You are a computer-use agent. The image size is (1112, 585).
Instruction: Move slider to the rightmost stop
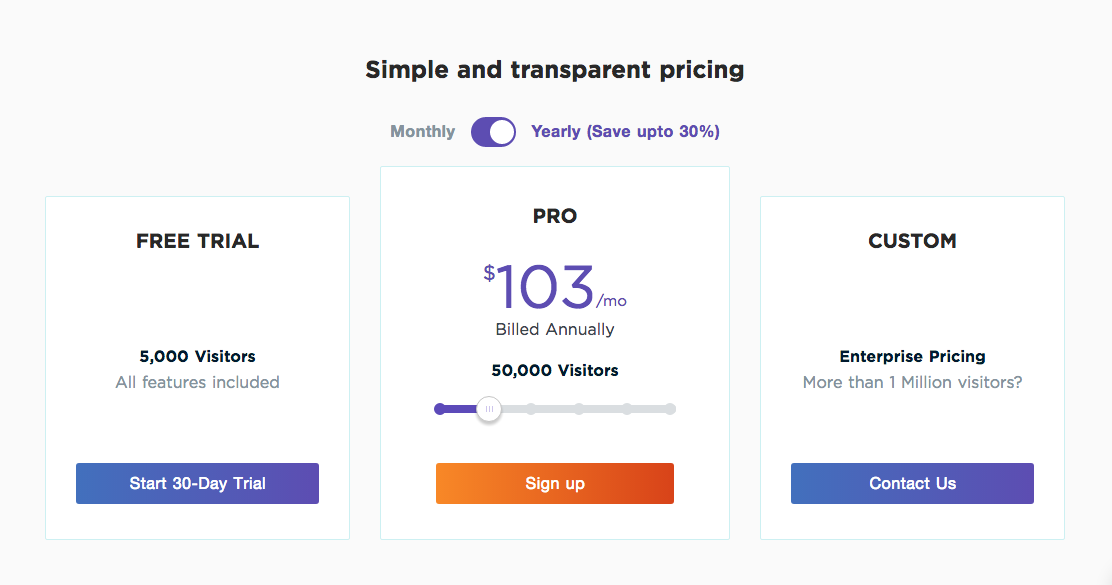(x=670, y=409)
